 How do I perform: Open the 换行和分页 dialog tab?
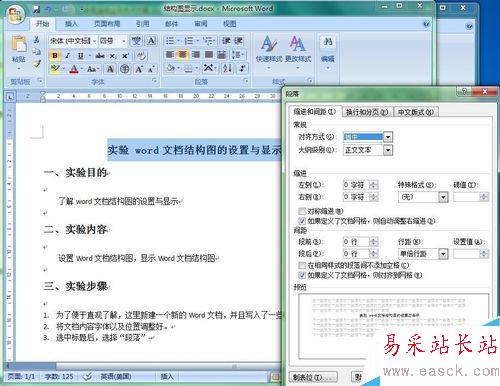(367, 112)
